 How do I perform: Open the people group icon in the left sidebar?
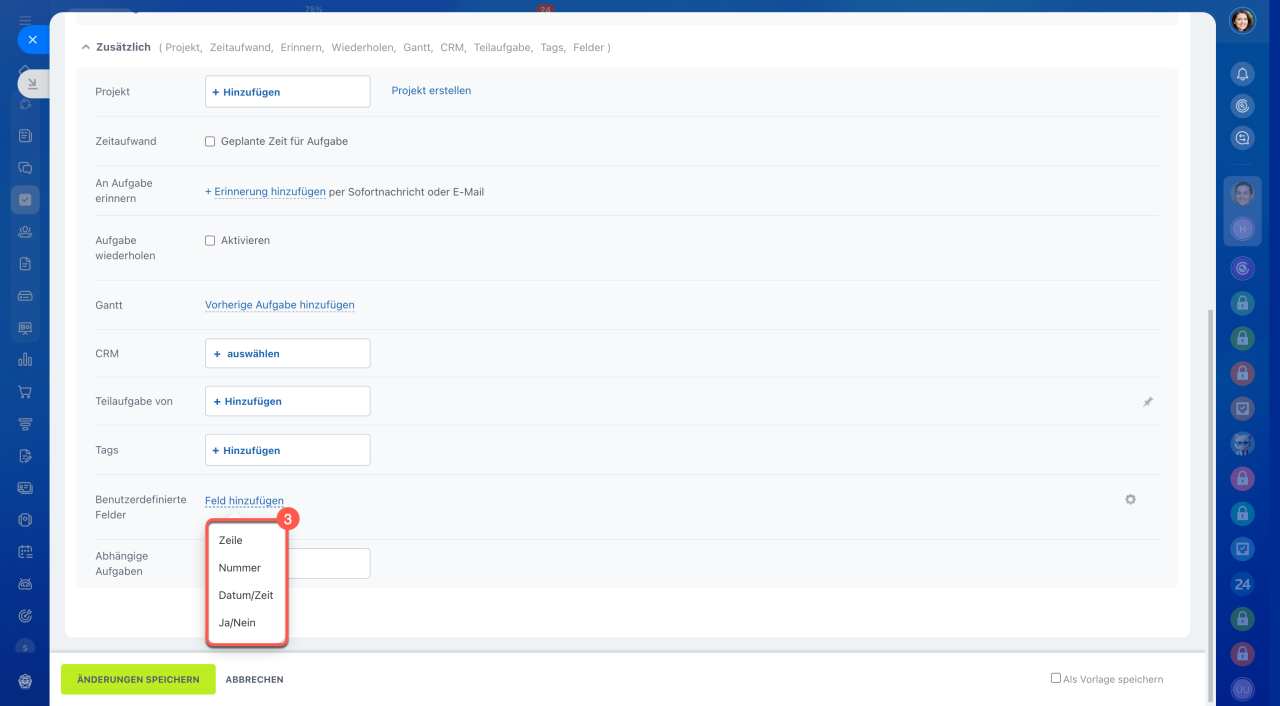(x=25, y=232)
